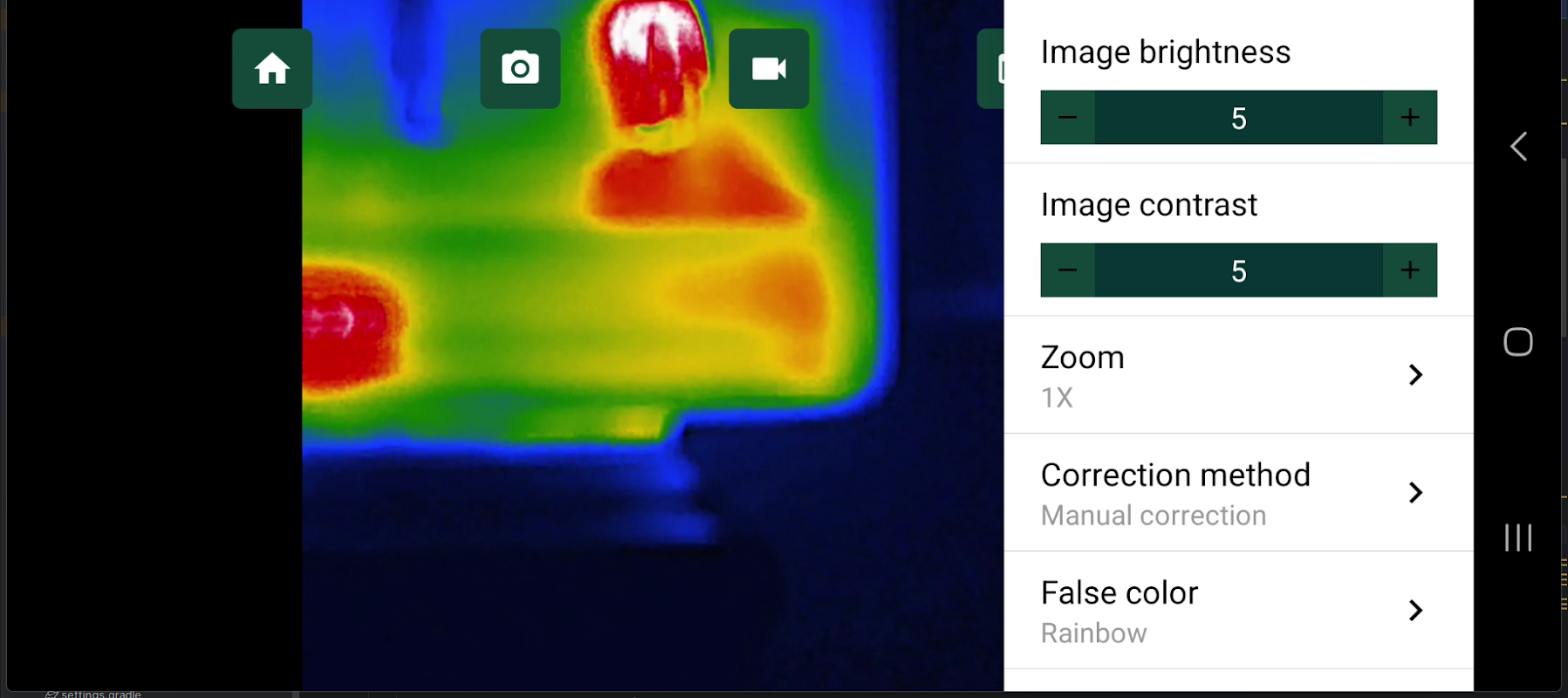Tap the image contrast value 5
Screen dimensions: 1568x698
[1239, 270]
